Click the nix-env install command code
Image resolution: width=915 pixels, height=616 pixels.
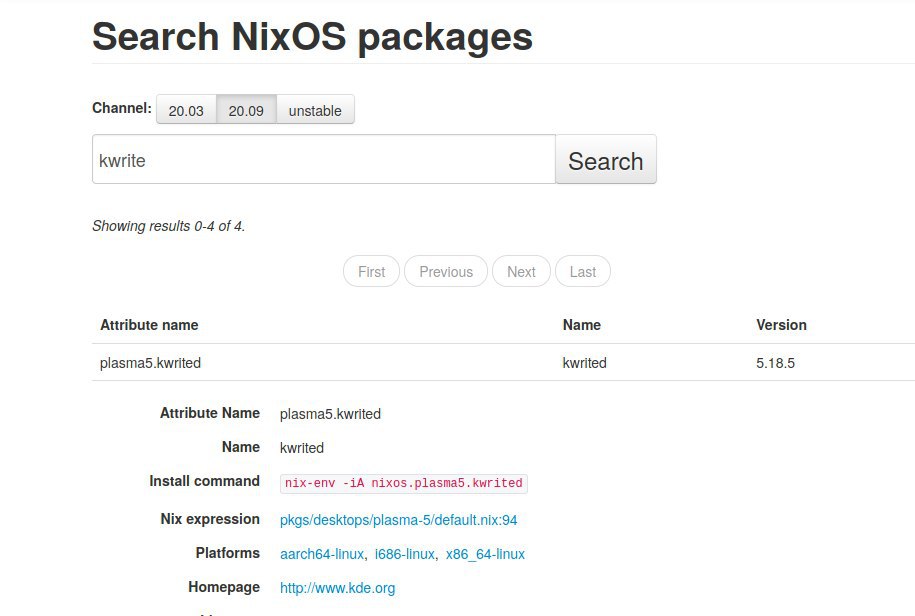(404, 483)
